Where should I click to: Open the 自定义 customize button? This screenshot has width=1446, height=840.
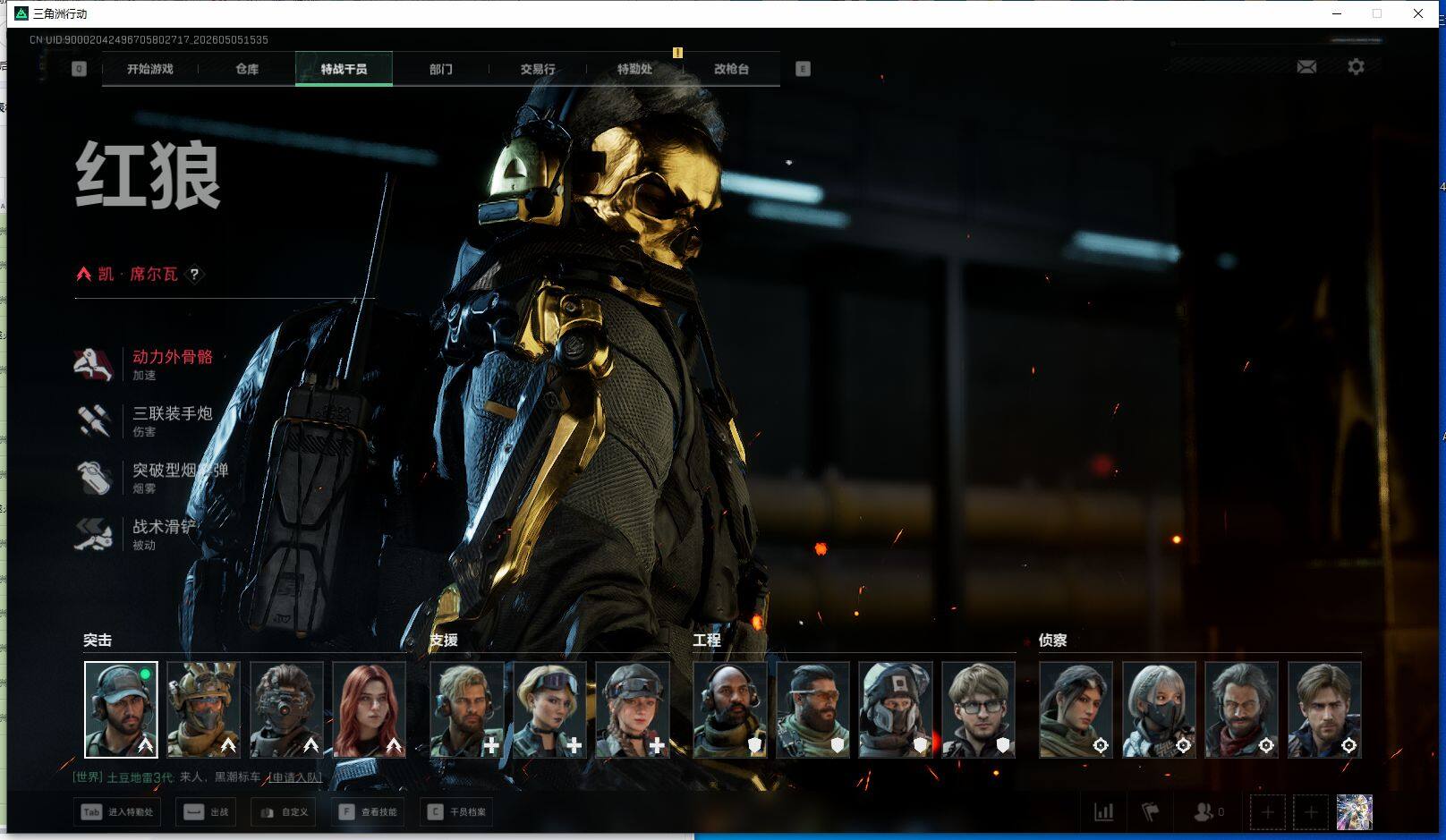pyautogui.click(x=284, y=812)
